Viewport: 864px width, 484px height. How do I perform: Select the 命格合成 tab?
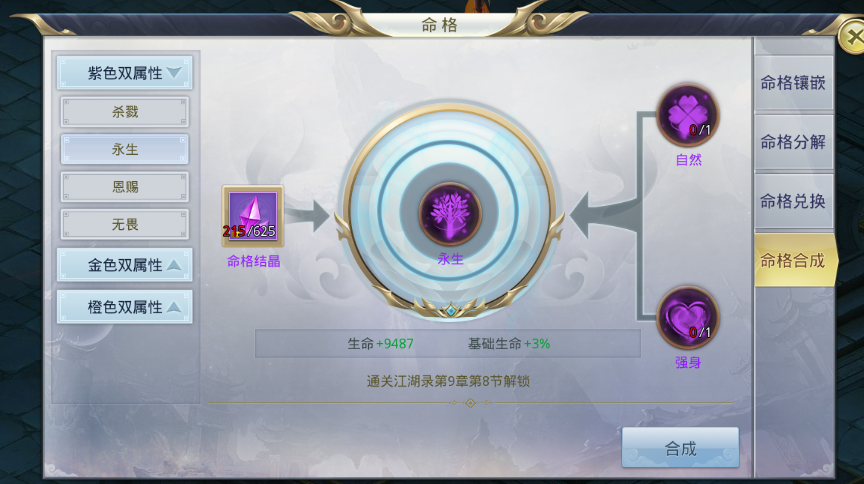(796, 260)
